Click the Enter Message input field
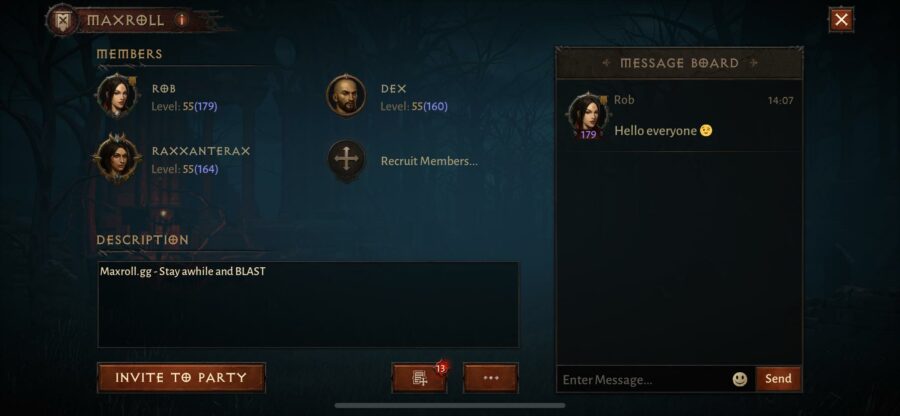The height and width of the screenshot is (416, 900). click(643, 379)
